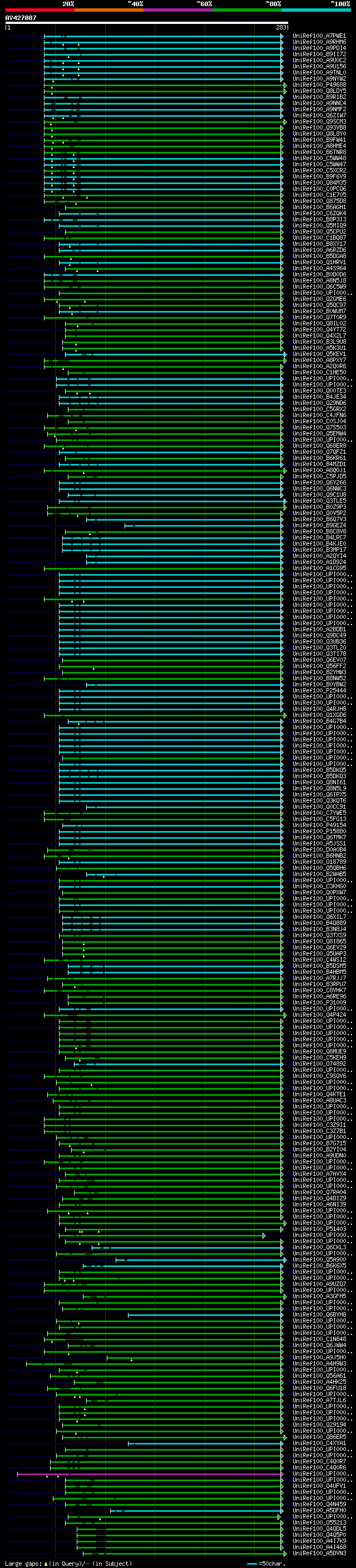Image resolution: width=356 pixels, height=1568 pixels.
Task: Select the UniRef100_B4G7B4 label
Action: point(319,721)
